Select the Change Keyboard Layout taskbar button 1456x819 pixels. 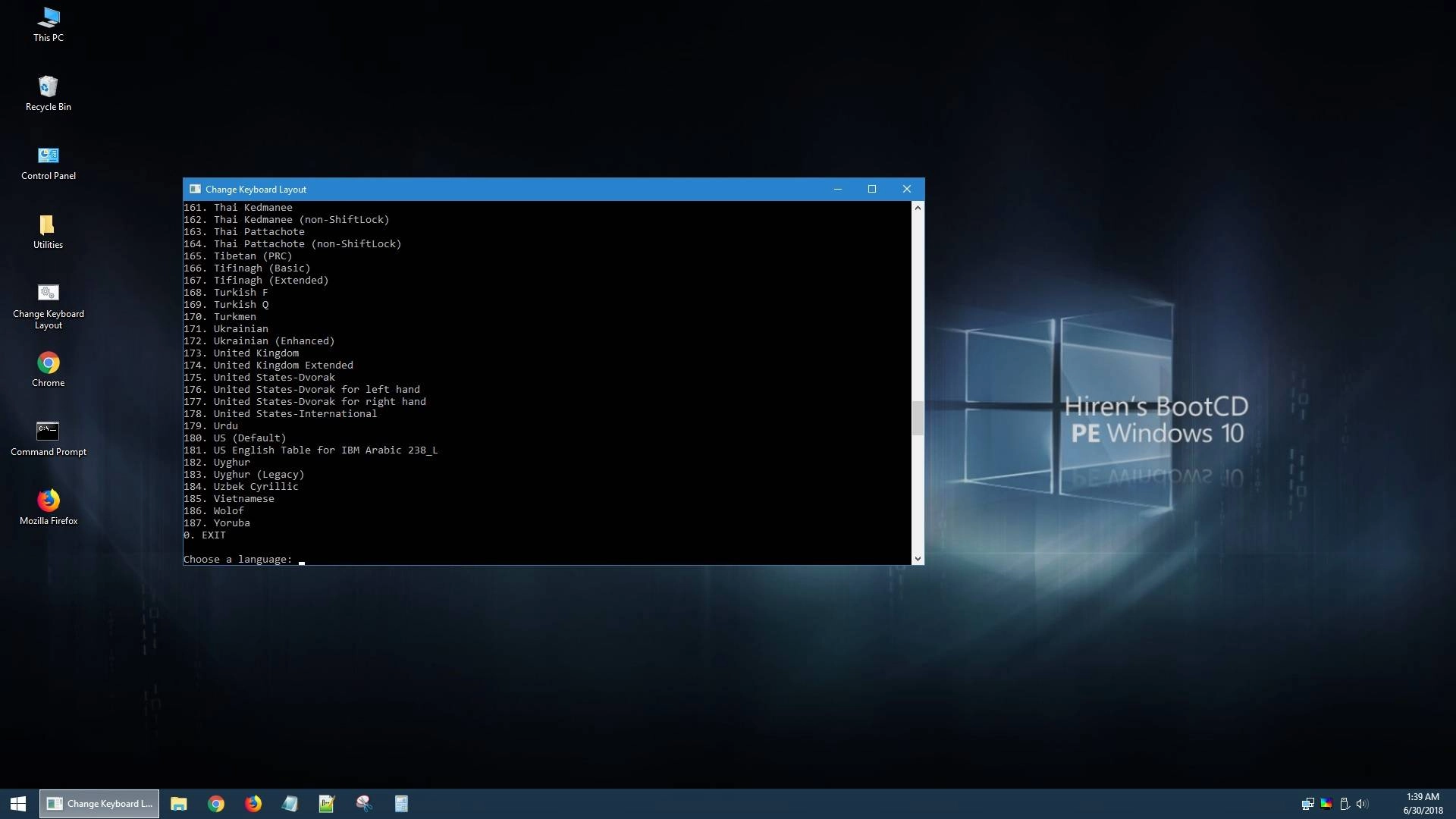[x=99, y=803]
